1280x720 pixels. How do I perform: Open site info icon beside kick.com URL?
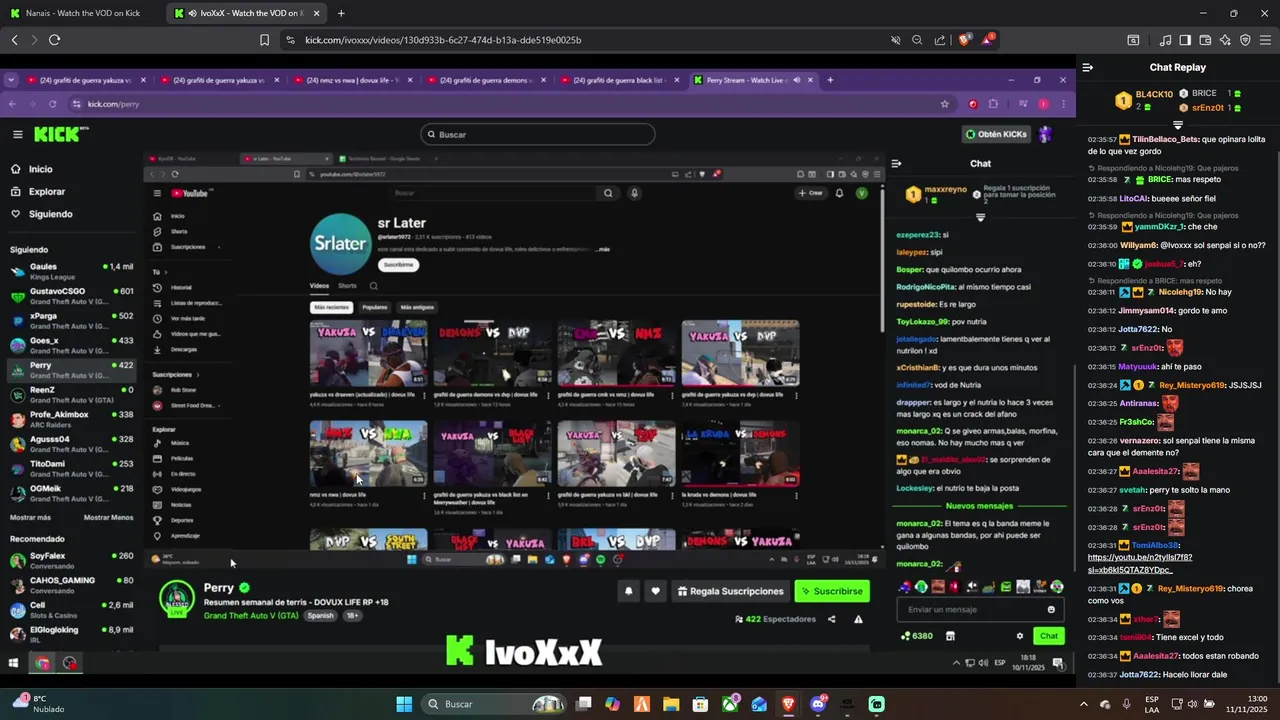point(290,40)
